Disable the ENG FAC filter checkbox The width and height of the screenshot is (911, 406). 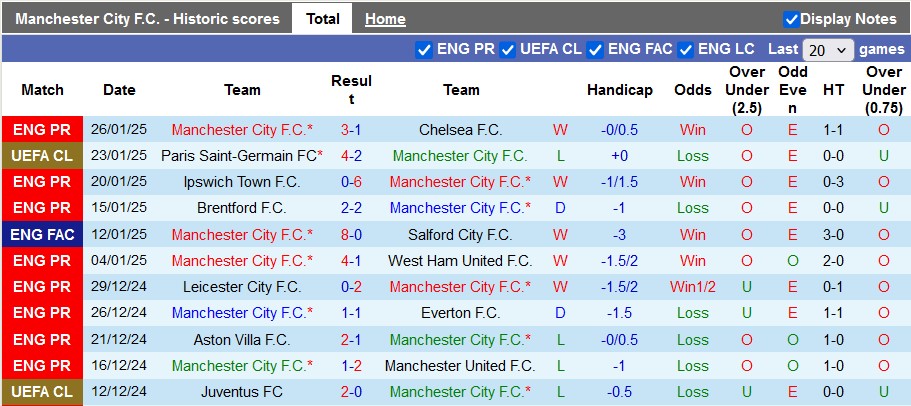[x=595, y=49]
